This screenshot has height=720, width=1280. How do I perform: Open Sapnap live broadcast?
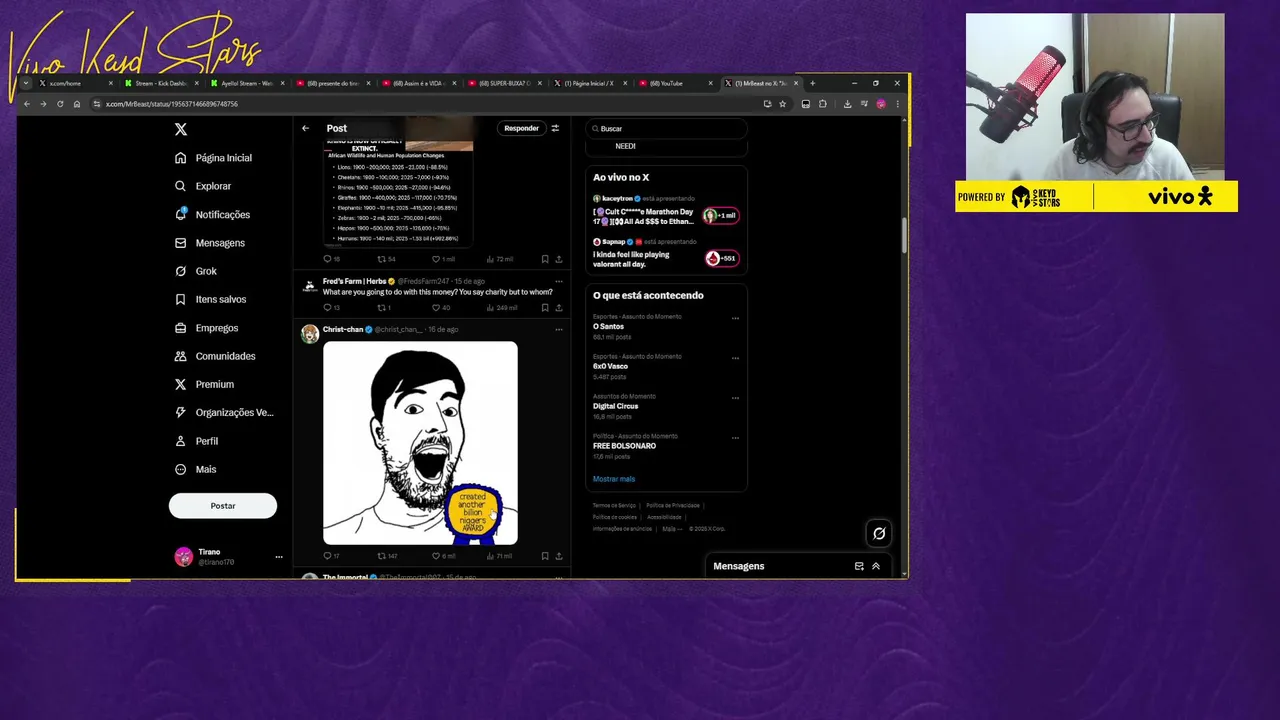coord(666,254)
